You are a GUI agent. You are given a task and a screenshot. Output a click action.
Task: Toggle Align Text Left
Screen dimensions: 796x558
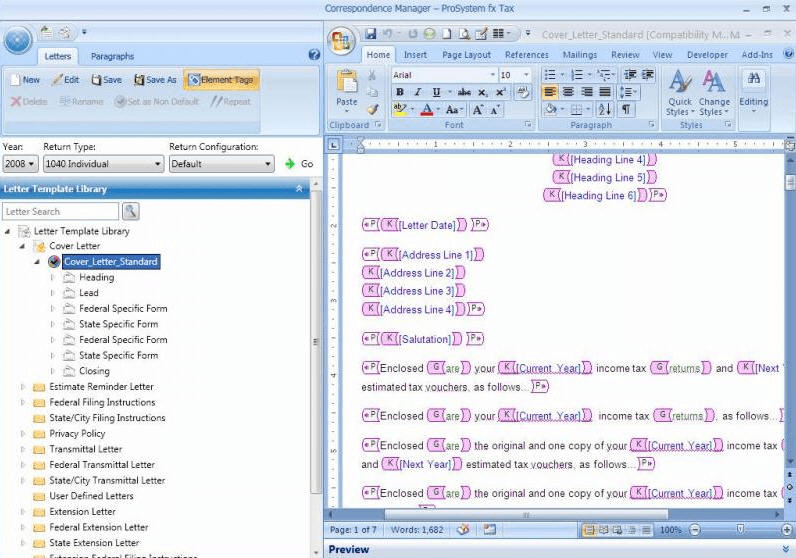(550, 92)
